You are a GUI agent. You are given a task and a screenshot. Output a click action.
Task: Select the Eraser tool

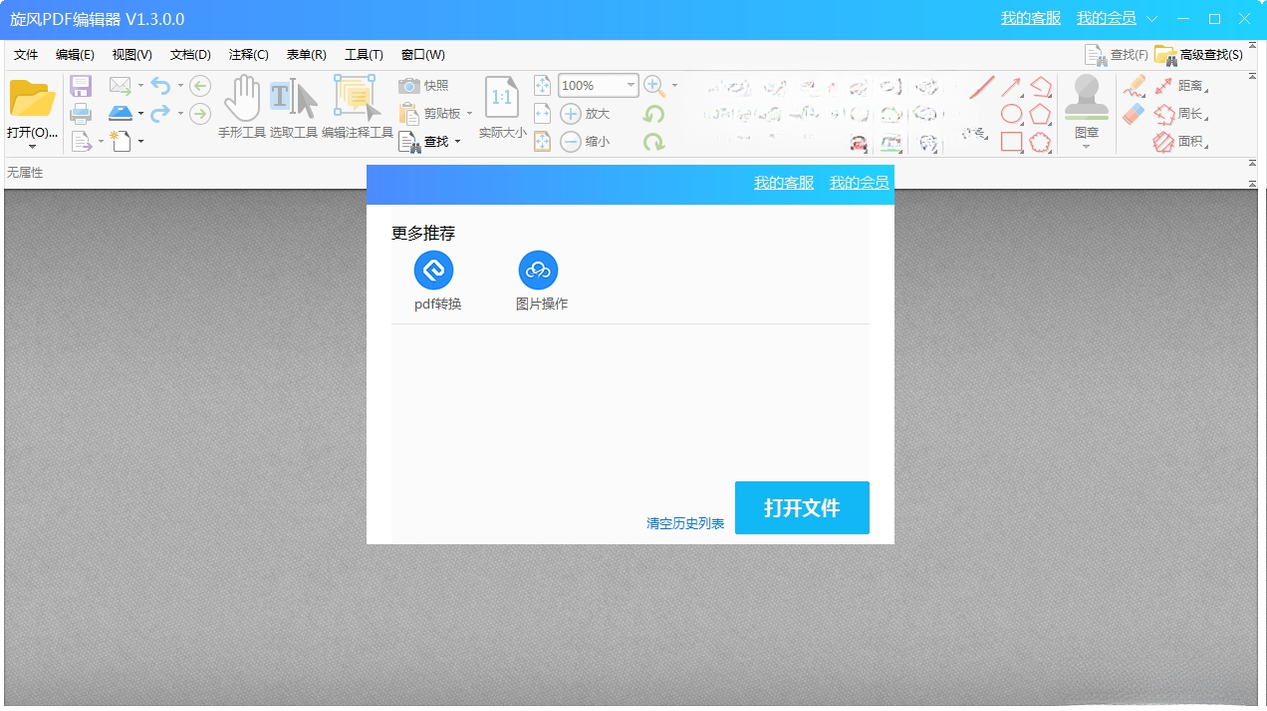tap(1133, 114)
